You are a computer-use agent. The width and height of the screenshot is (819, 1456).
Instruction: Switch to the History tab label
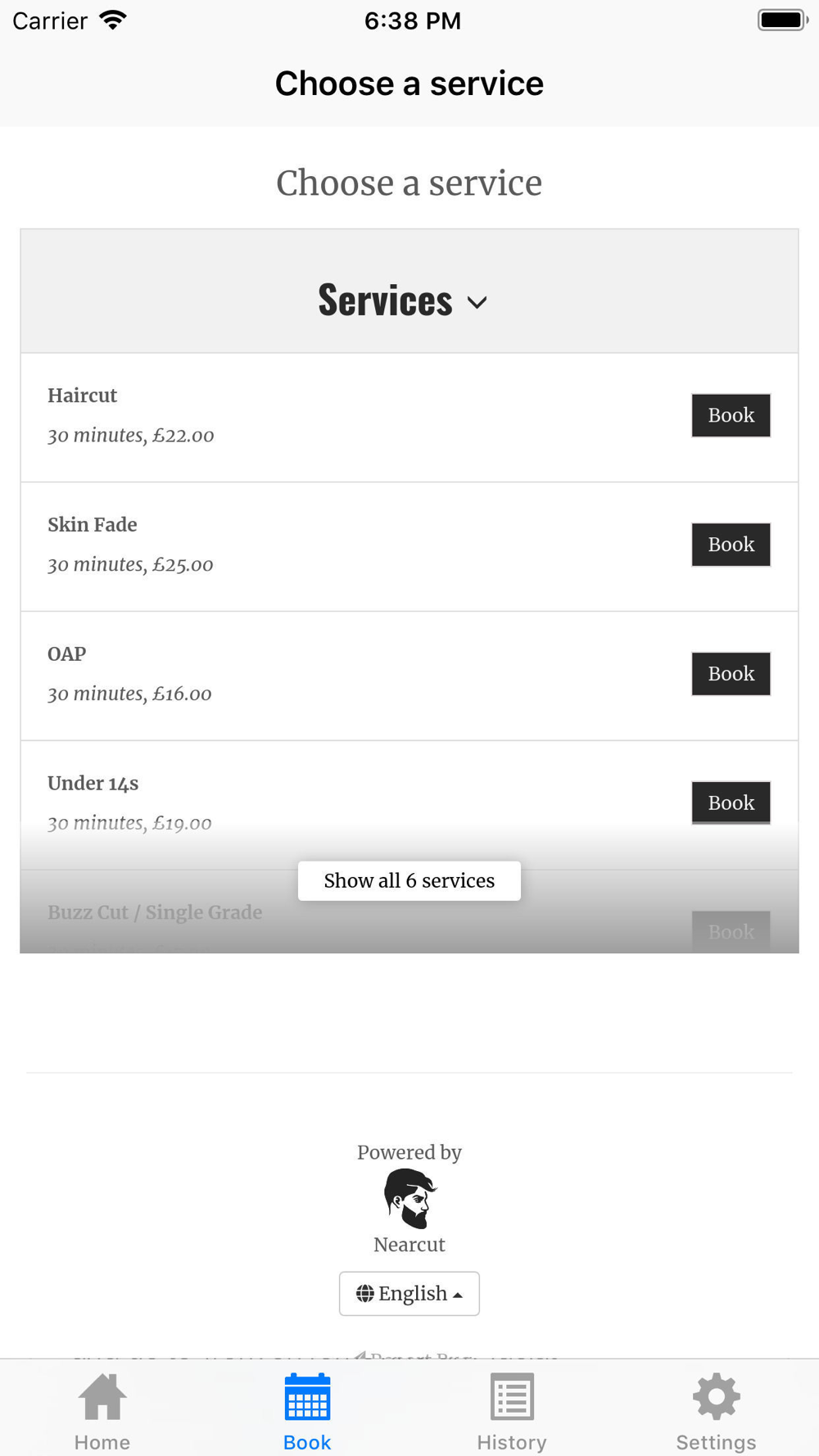click(512, 1442)
